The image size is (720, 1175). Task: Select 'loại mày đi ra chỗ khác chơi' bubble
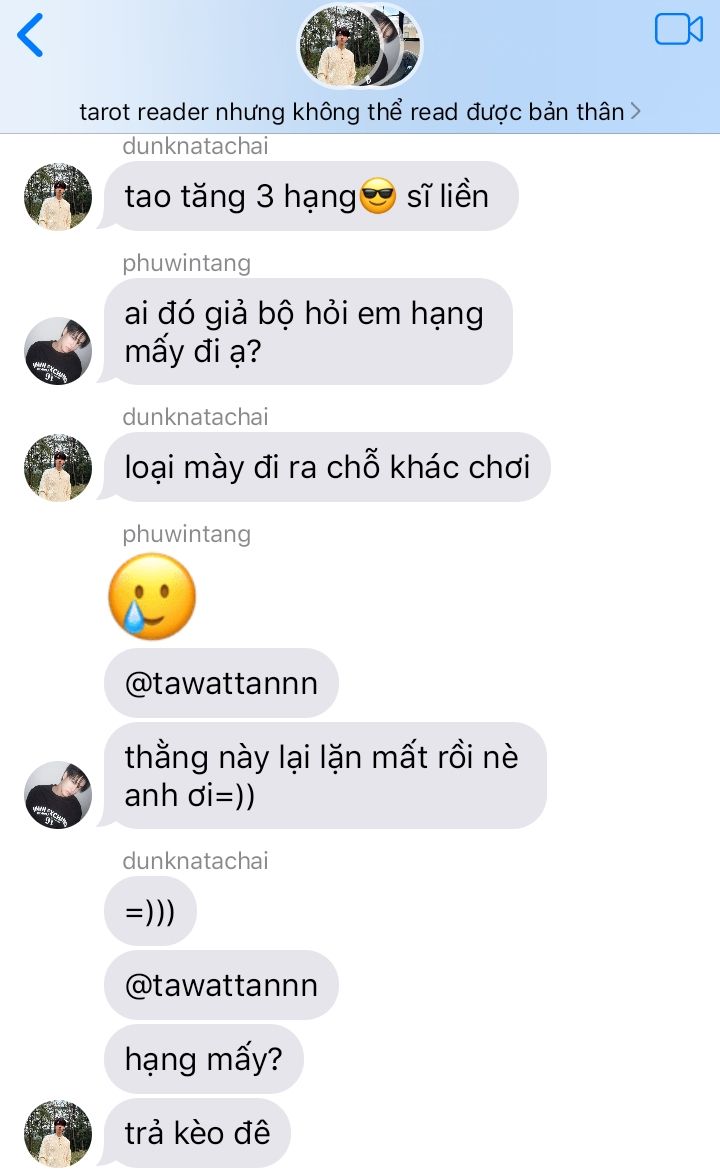click(327, 468)
